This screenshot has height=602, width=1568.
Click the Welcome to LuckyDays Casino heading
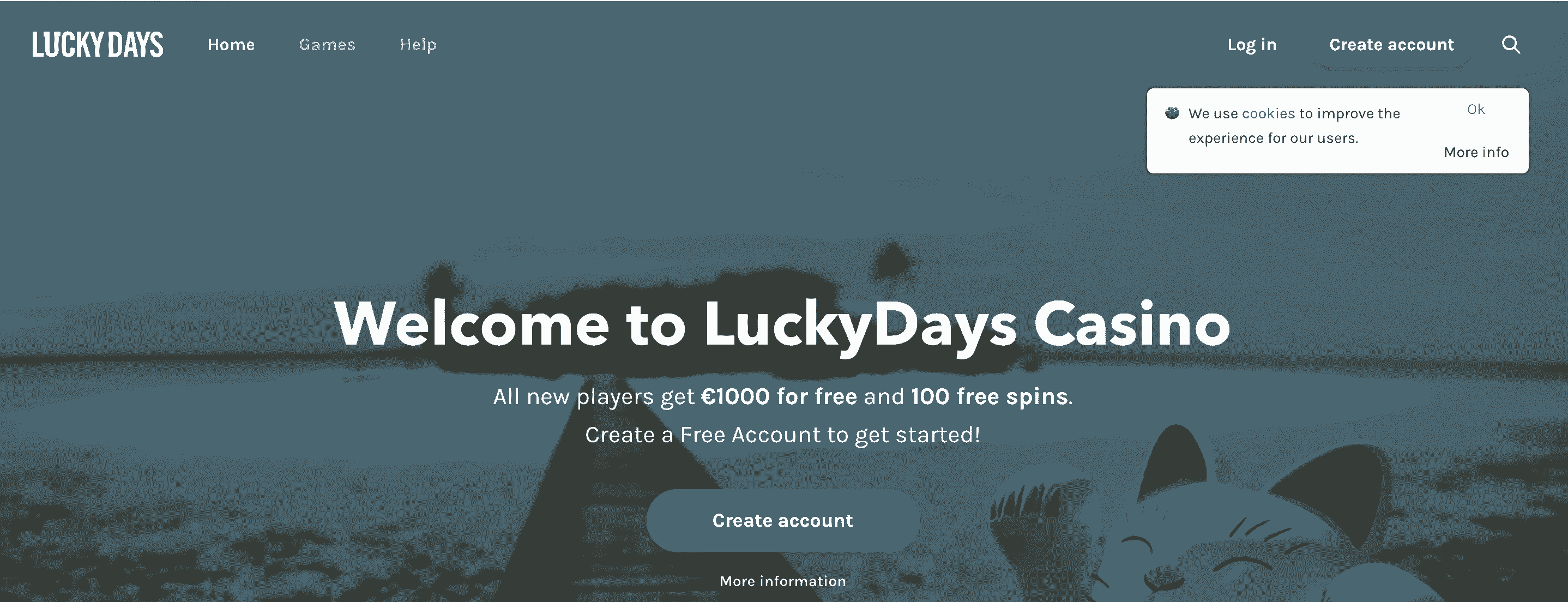pos(782,326)
